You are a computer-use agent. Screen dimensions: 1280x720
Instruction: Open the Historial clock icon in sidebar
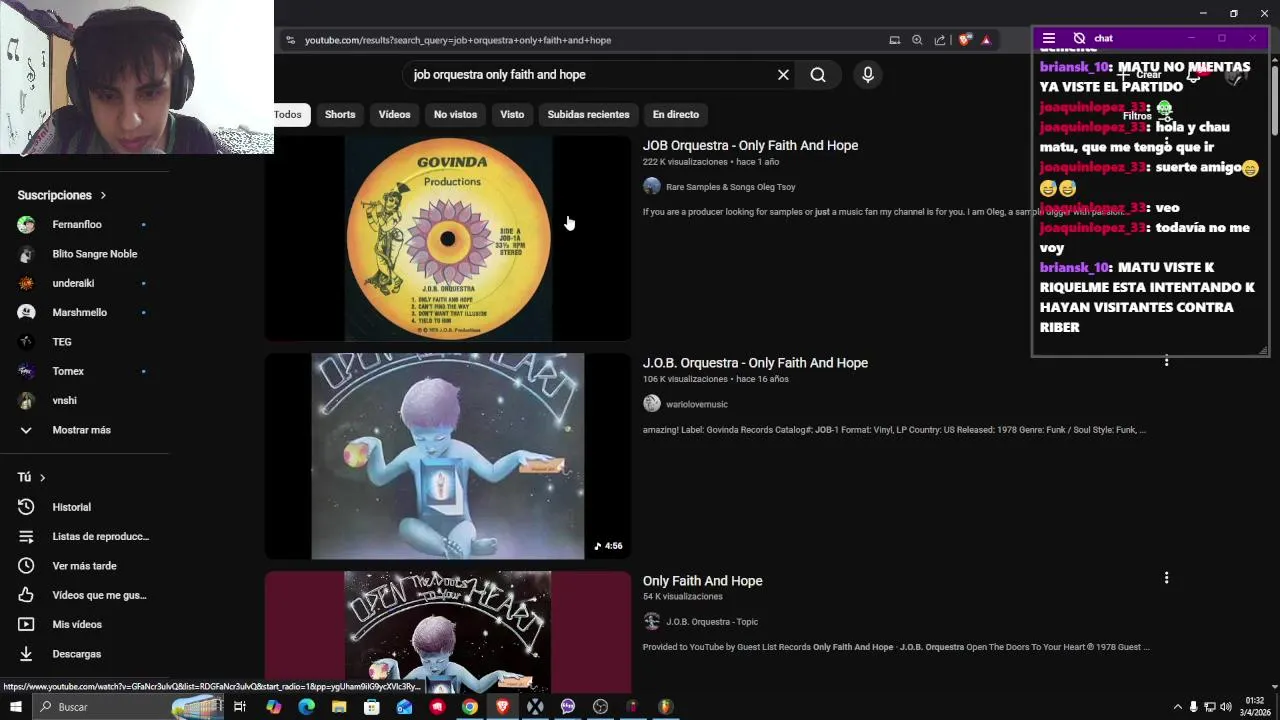pos(26,507)
